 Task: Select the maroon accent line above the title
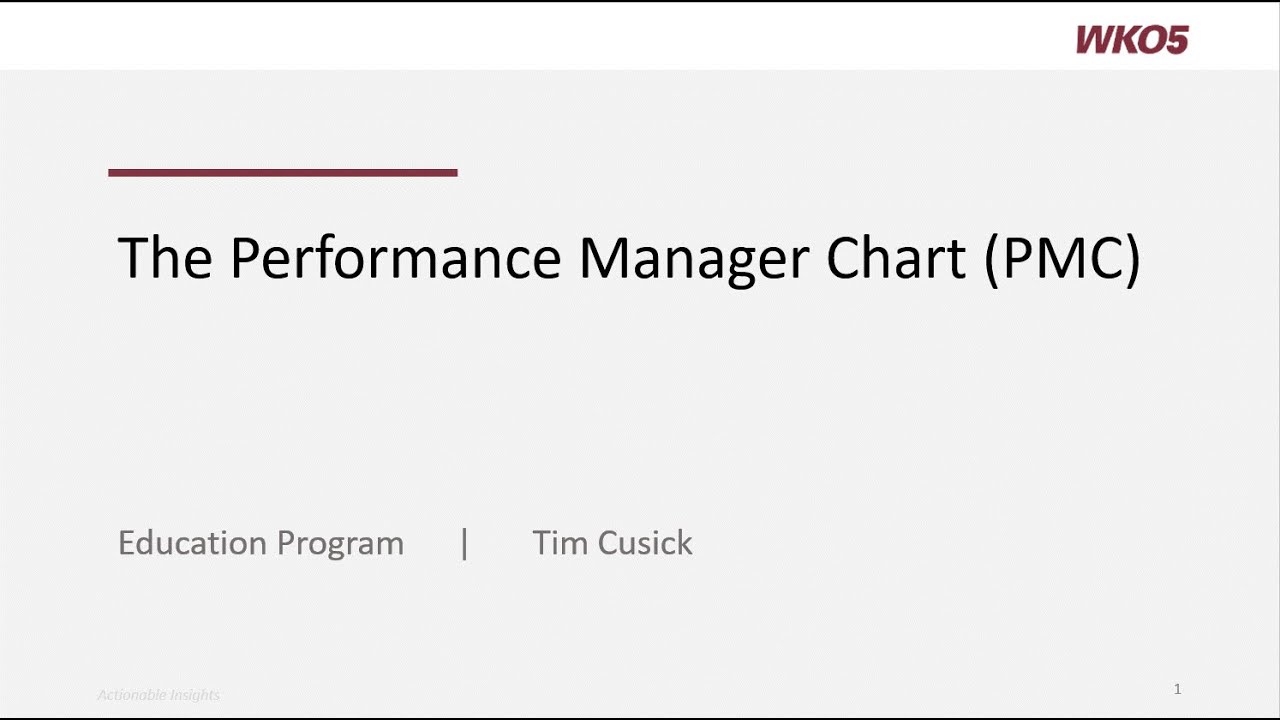tap(283, 173)
